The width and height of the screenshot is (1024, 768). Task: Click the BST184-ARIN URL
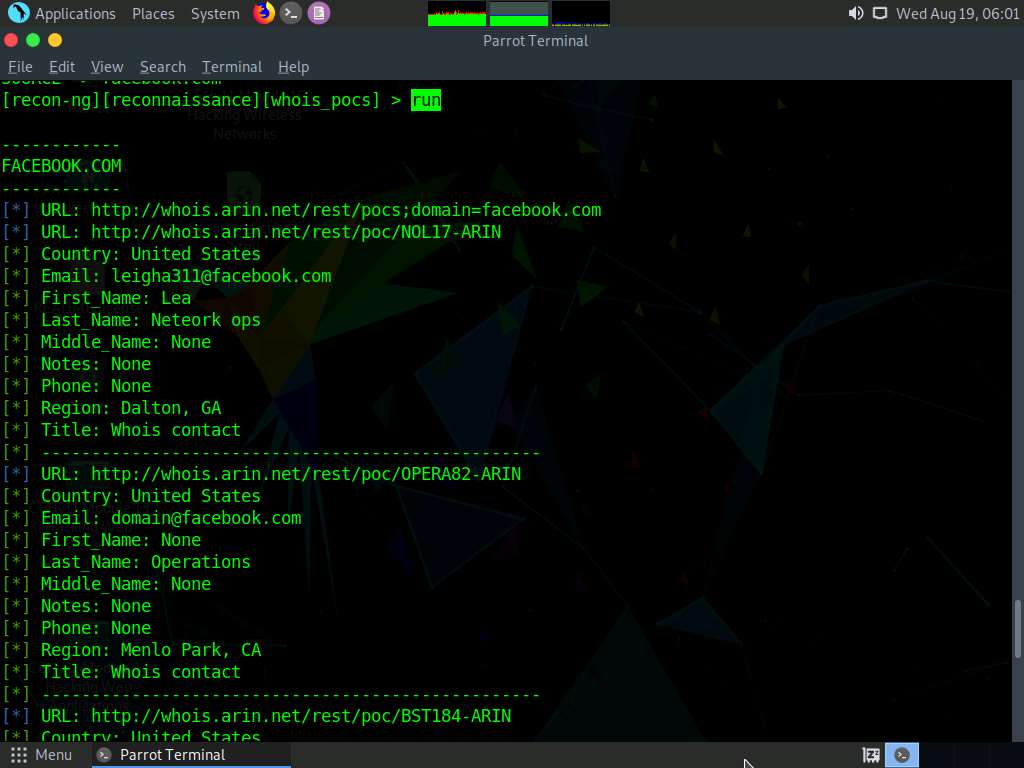click(x=301, y=716)
